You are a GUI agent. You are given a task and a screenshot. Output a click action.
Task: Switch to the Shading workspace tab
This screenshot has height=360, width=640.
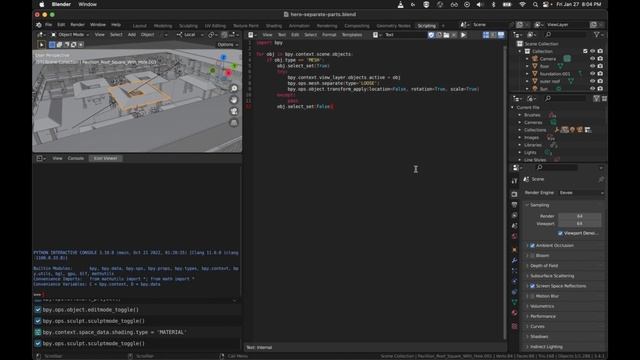pyautogui.click(x=273, y=26)
